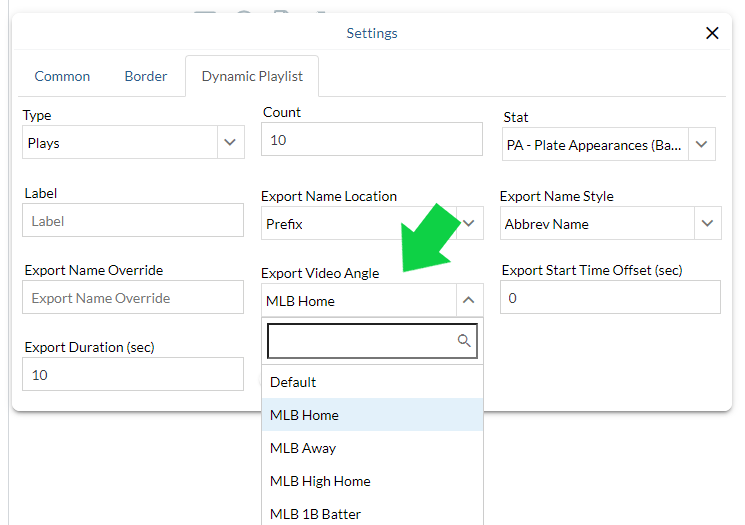
Task: Open the Stat dropdown chevron
Action: tap(702, 144)
